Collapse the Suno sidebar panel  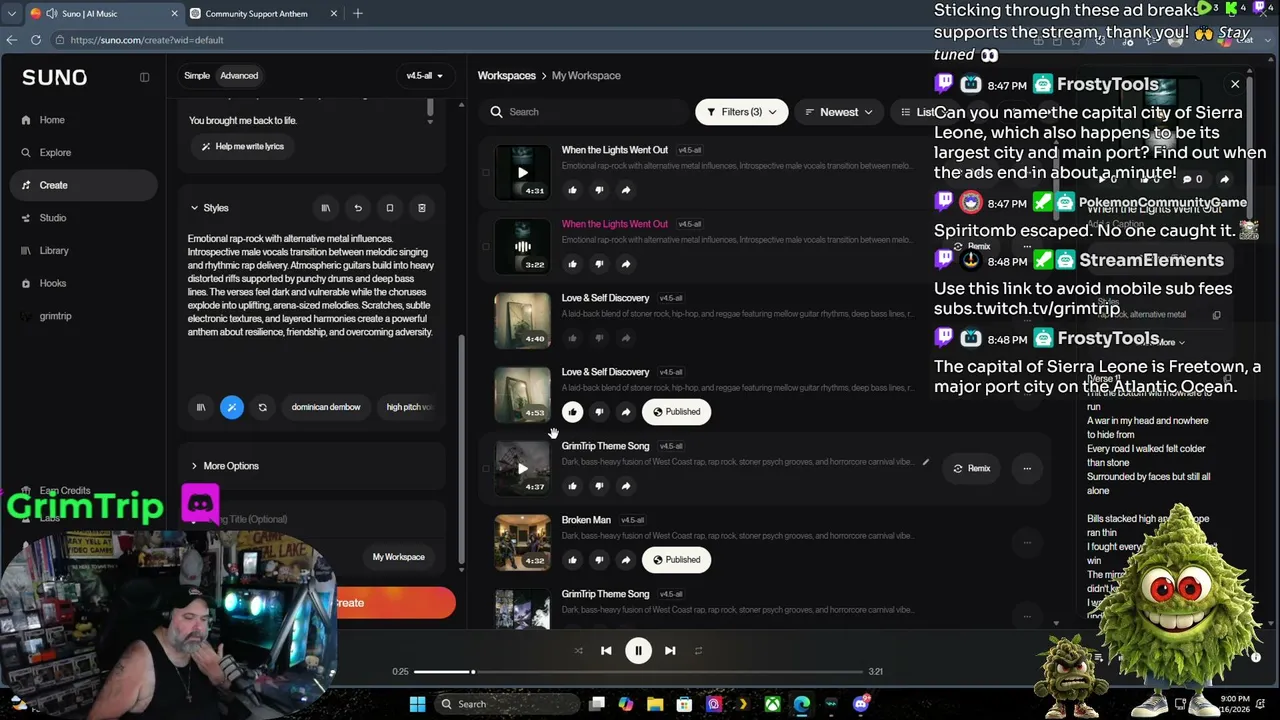(144, 77)
